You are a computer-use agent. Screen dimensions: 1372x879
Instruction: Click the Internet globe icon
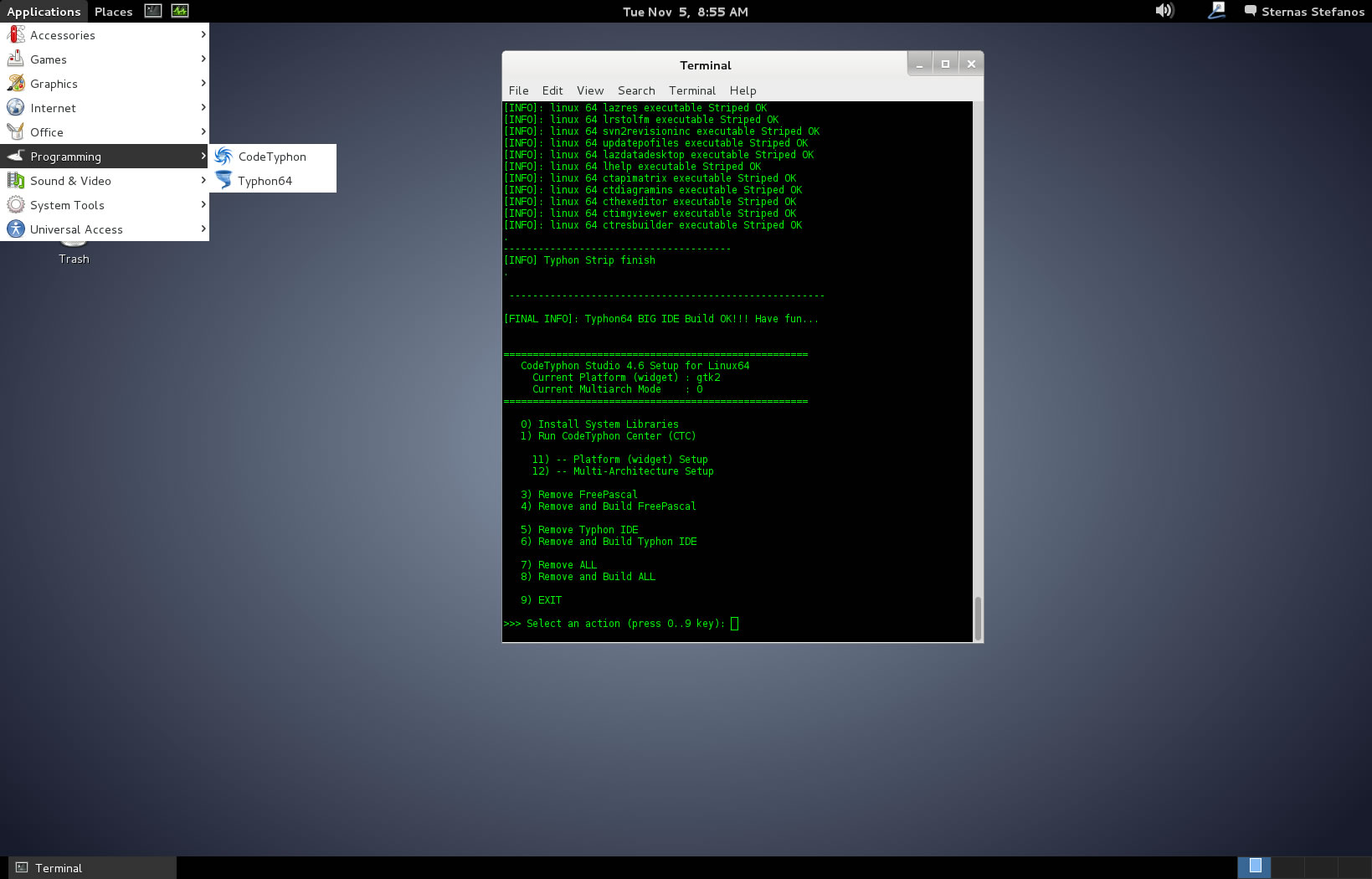click(x=16, y=107)
